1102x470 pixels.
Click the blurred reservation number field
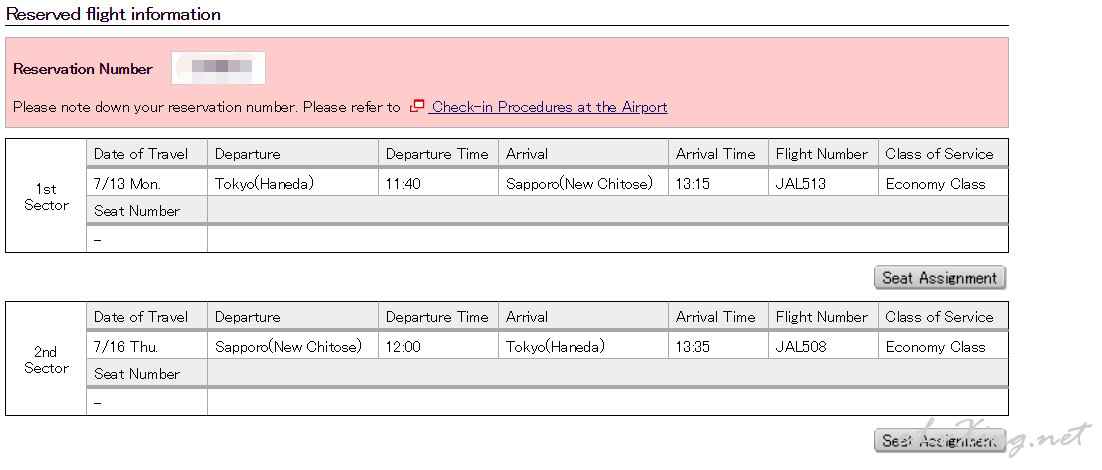219,68
